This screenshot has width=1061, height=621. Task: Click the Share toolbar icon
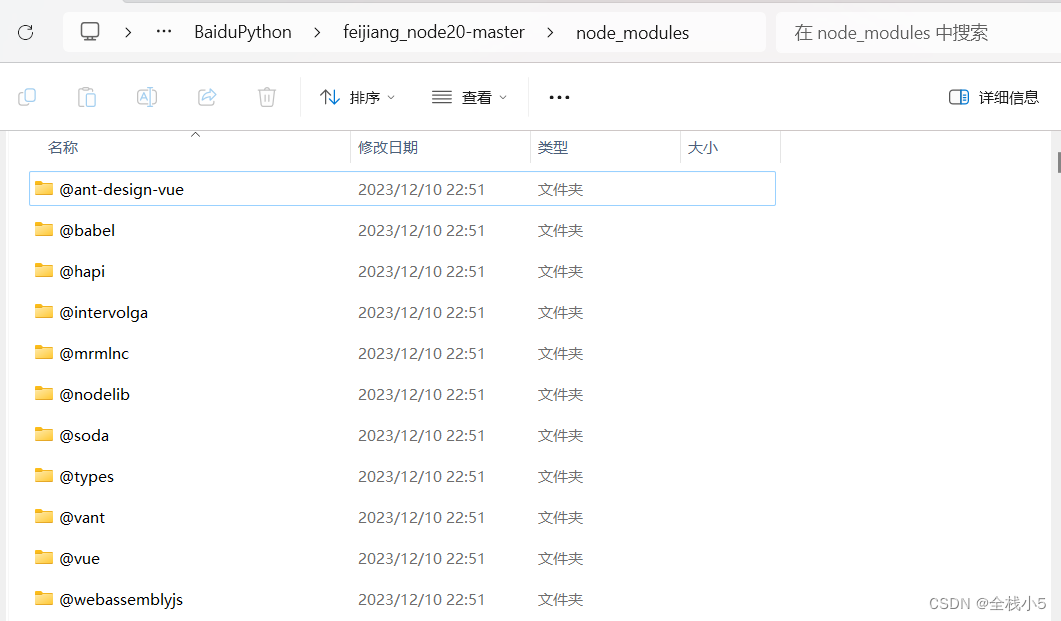pos(207,97)
